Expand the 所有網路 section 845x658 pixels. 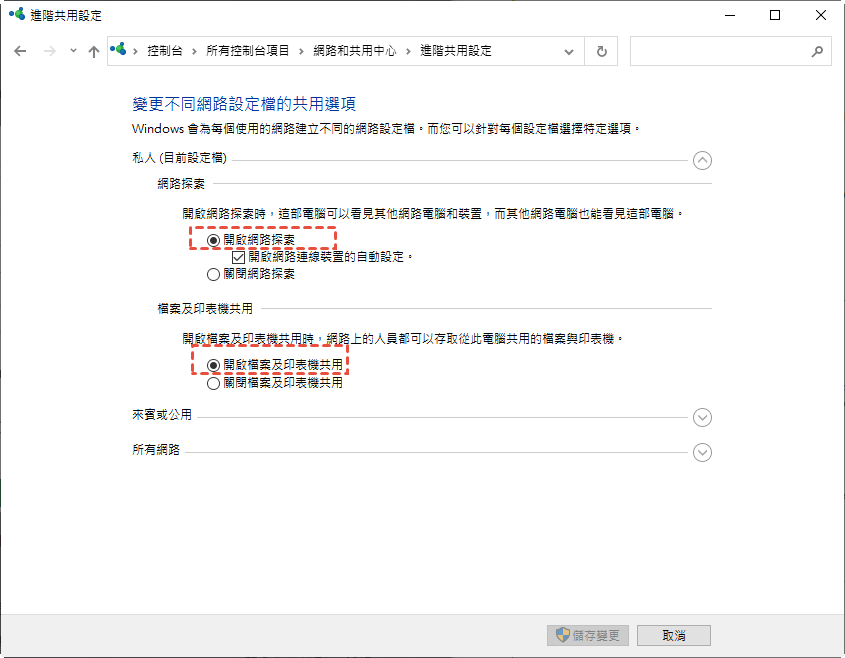click(x=702, y=453)
